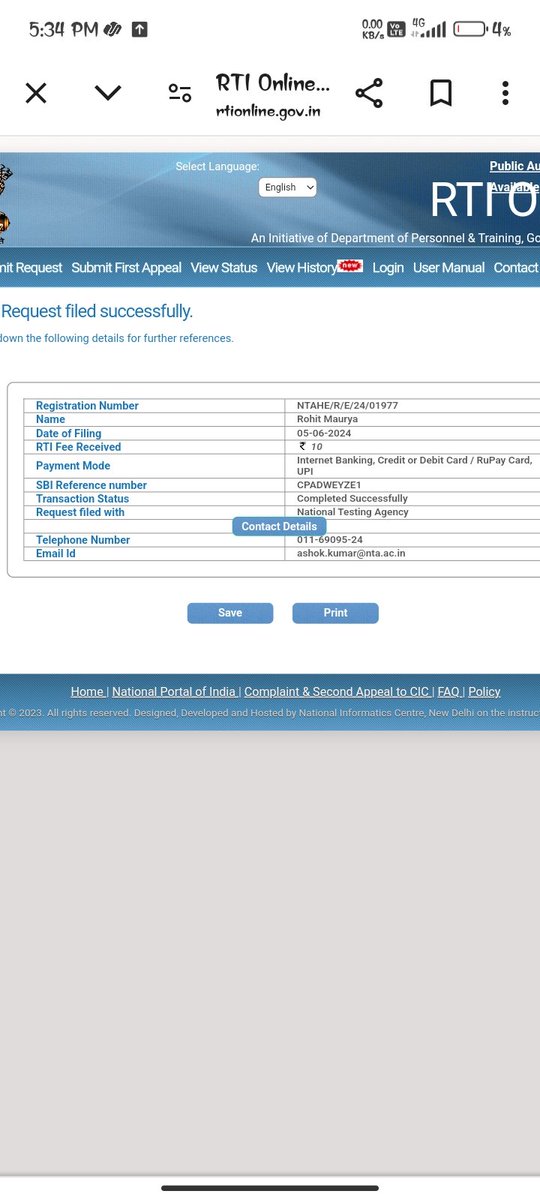Open the three-dot browser menu

(505, 93)
